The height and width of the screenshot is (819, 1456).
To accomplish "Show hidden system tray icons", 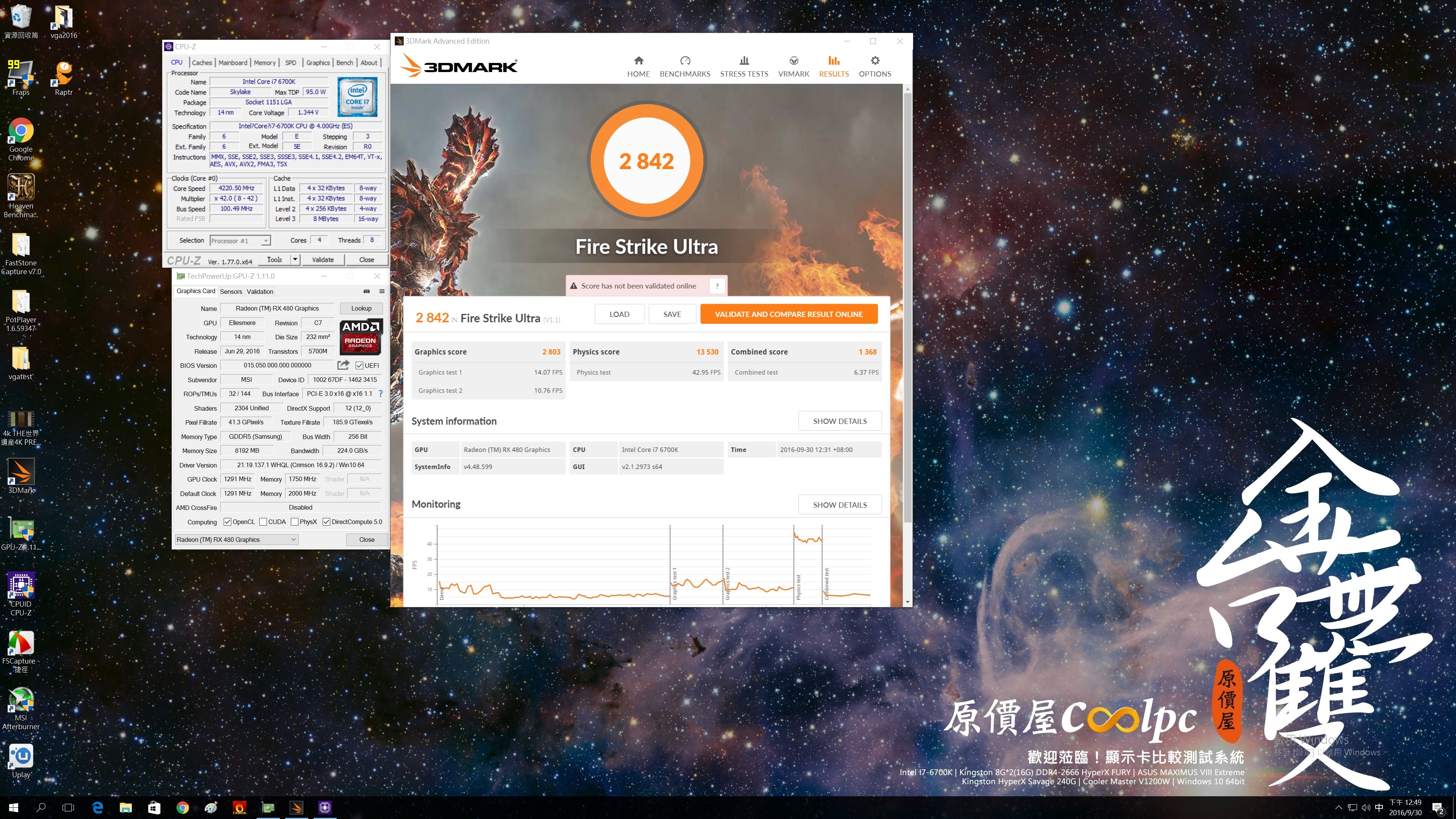I will [1338, 808].
